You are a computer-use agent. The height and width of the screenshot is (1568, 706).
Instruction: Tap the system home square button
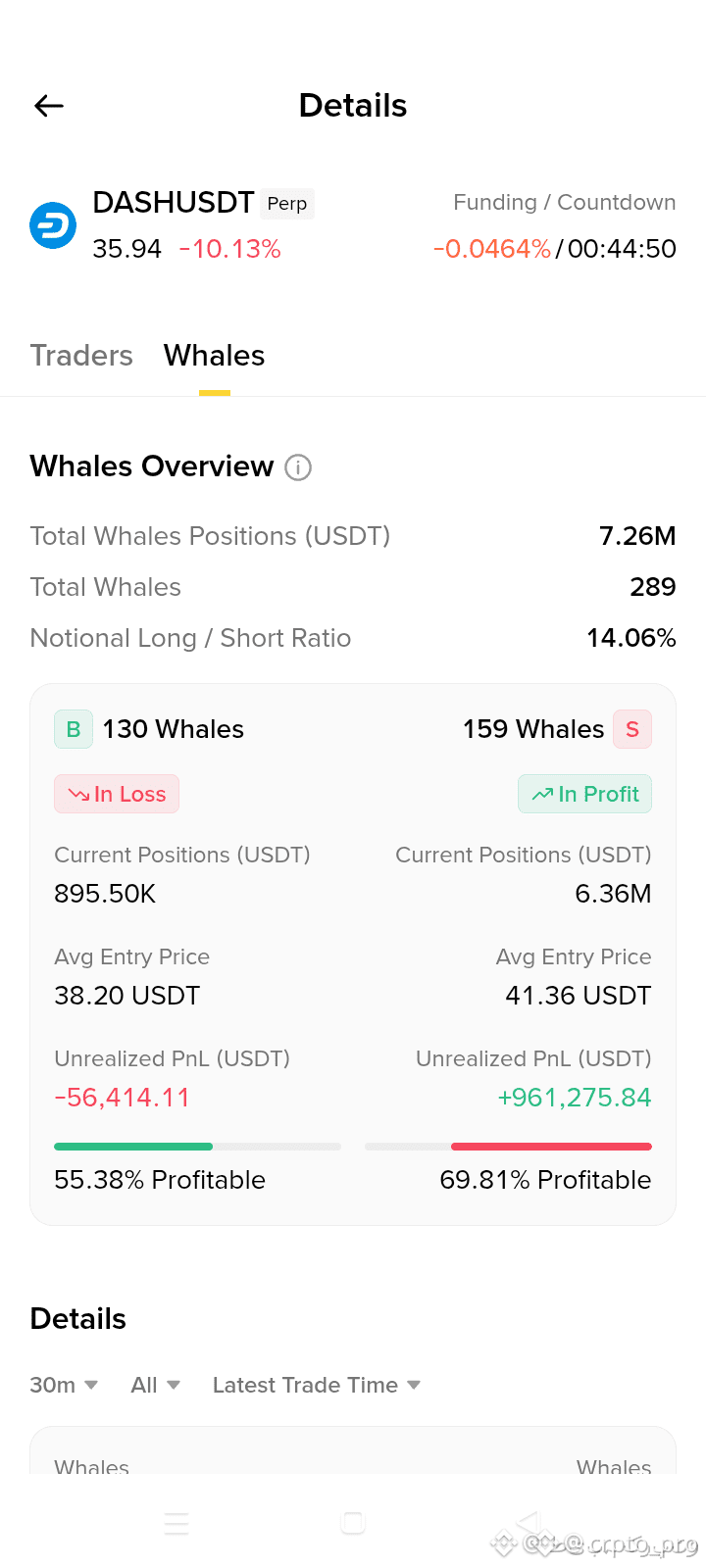coord(353,1523)
